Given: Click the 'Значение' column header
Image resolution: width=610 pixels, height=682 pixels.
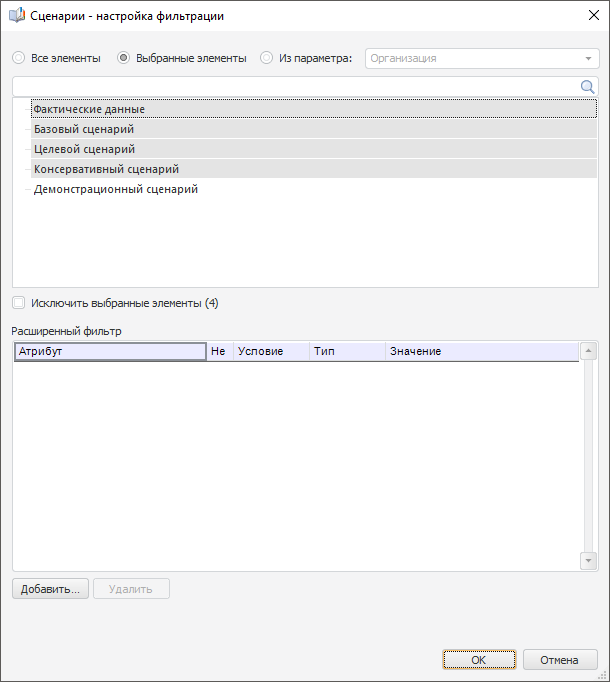Looking at the screenshot, I should 482,351.
